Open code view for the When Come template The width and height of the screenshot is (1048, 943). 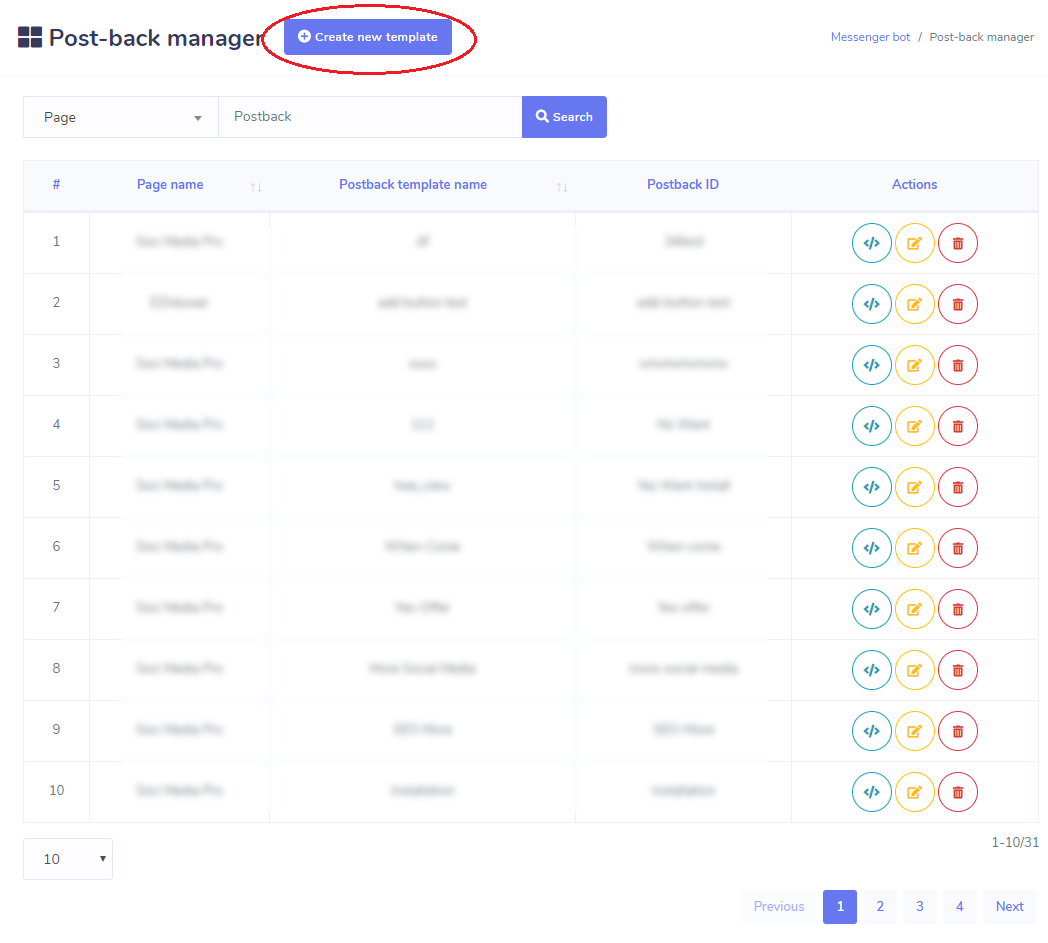[x=871, y=548]
